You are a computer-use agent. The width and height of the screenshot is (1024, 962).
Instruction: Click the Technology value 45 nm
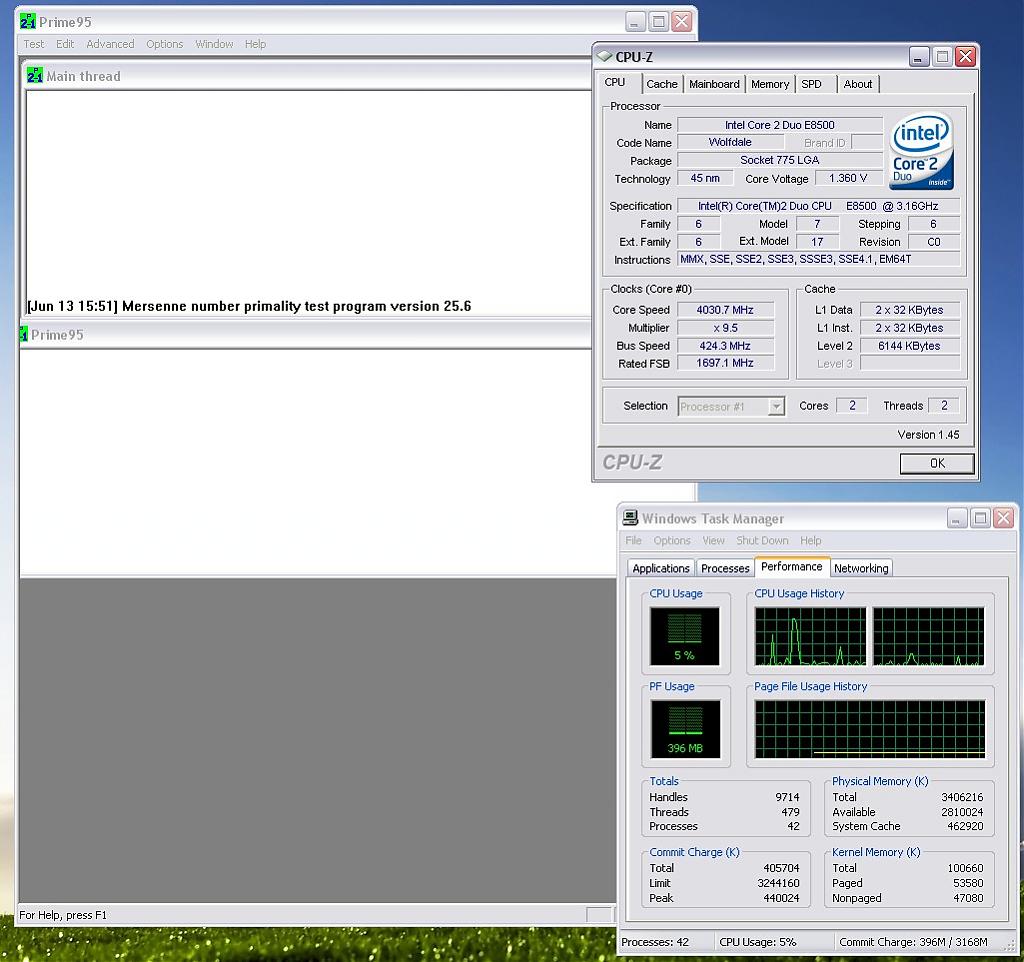tap(705, 178)
